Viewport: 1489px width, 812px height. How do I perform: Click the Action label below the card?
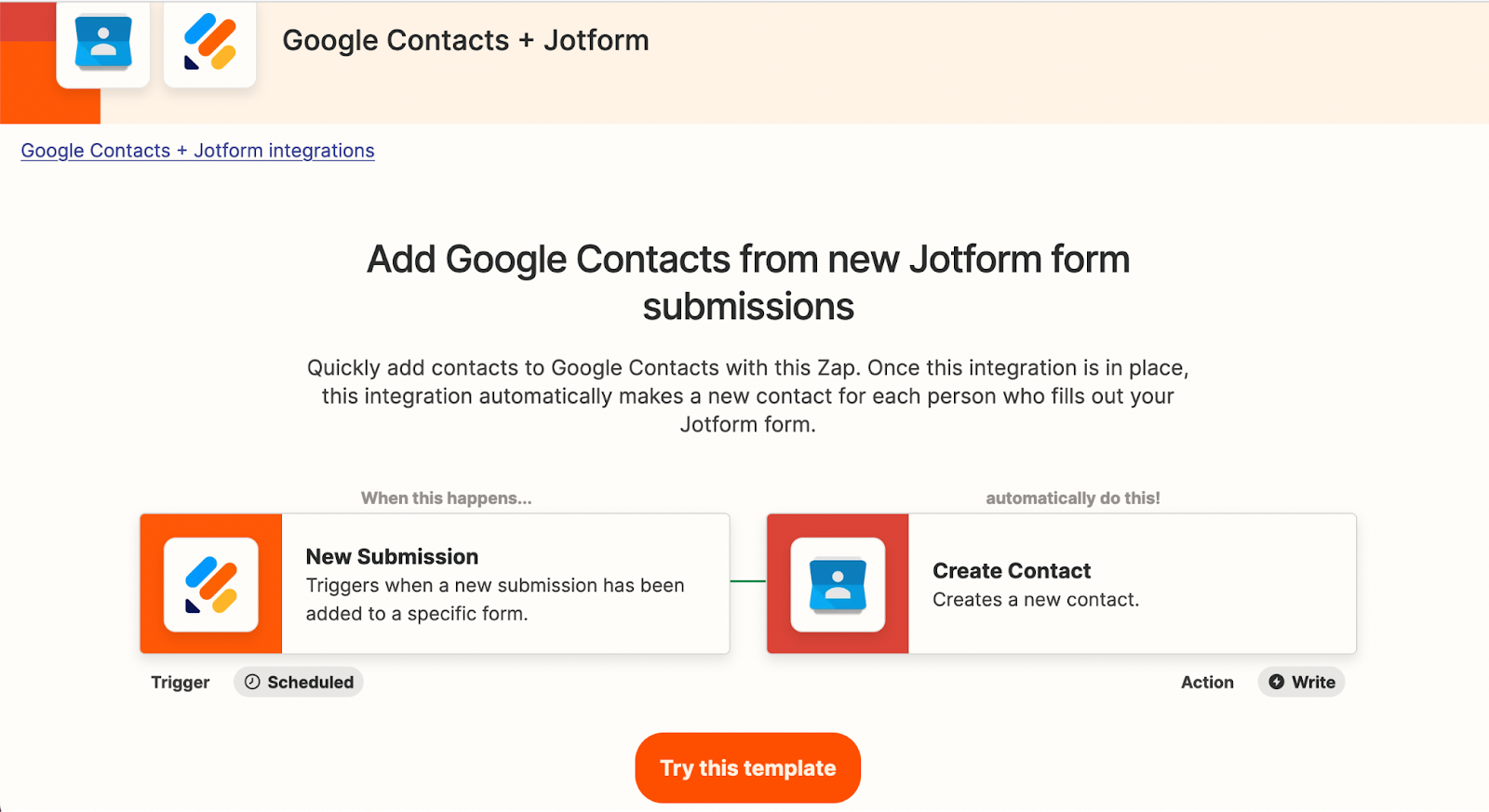point(1207,682)
